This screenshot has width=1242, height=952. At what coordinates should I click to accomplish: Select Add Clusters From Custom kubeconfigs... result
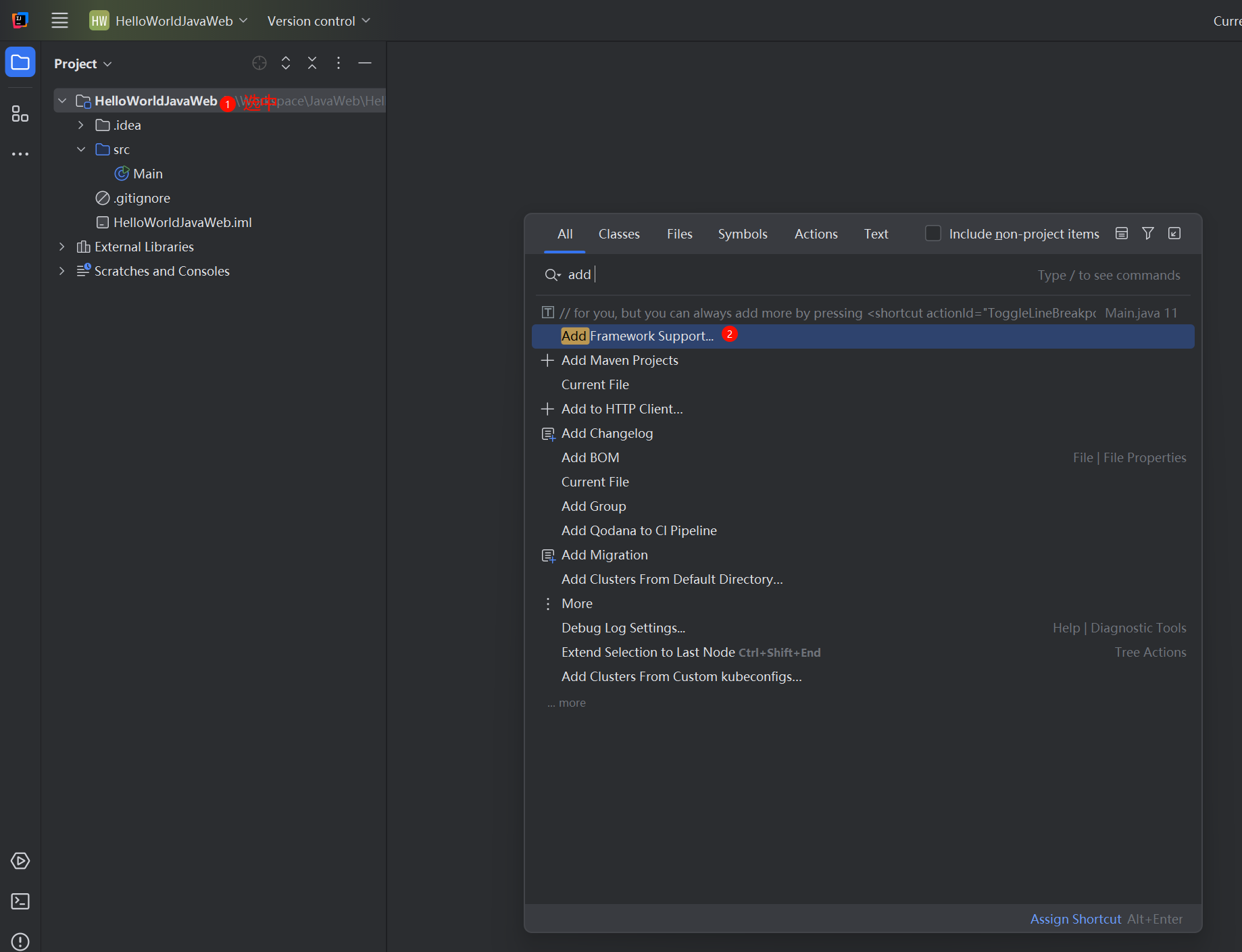(x=863, y=676)
